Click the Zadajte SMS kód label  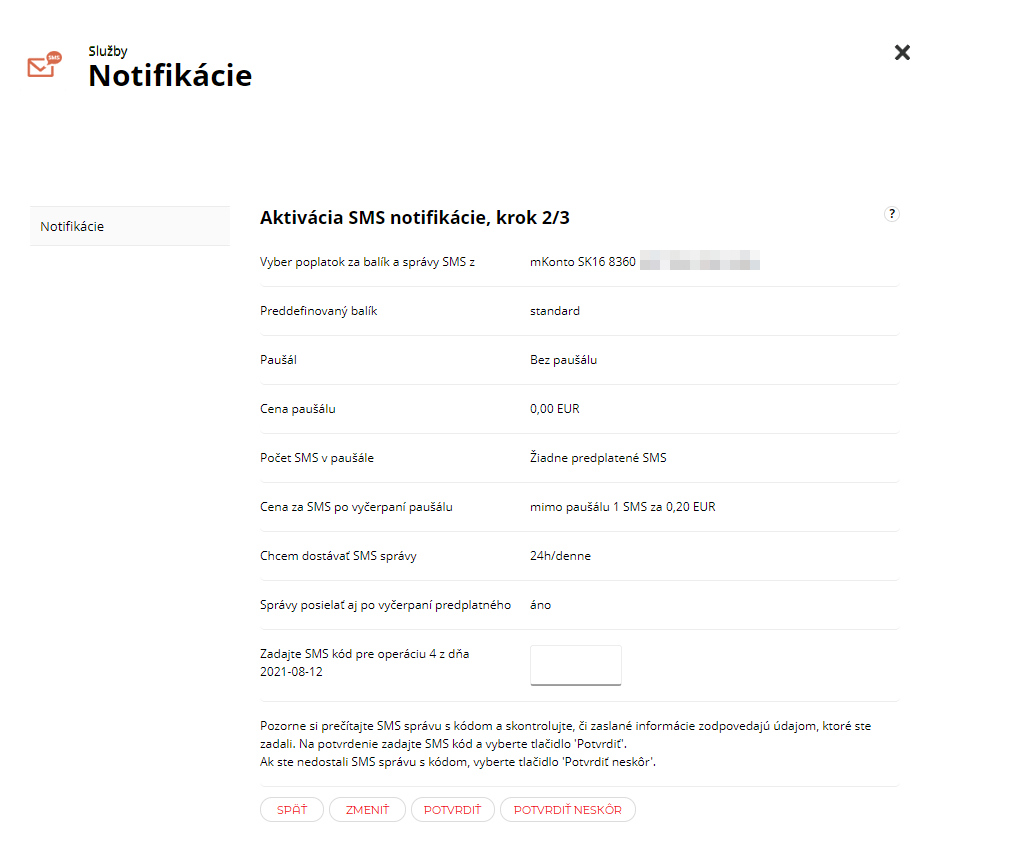364,663
